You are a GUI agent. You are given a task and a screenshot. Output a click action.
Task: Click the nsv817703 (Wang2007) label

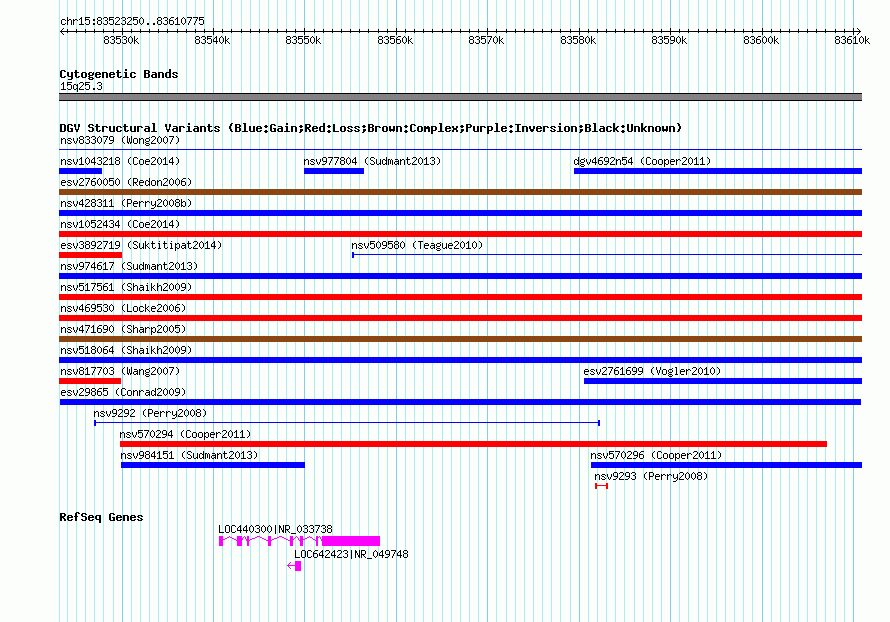click(120, 371)
